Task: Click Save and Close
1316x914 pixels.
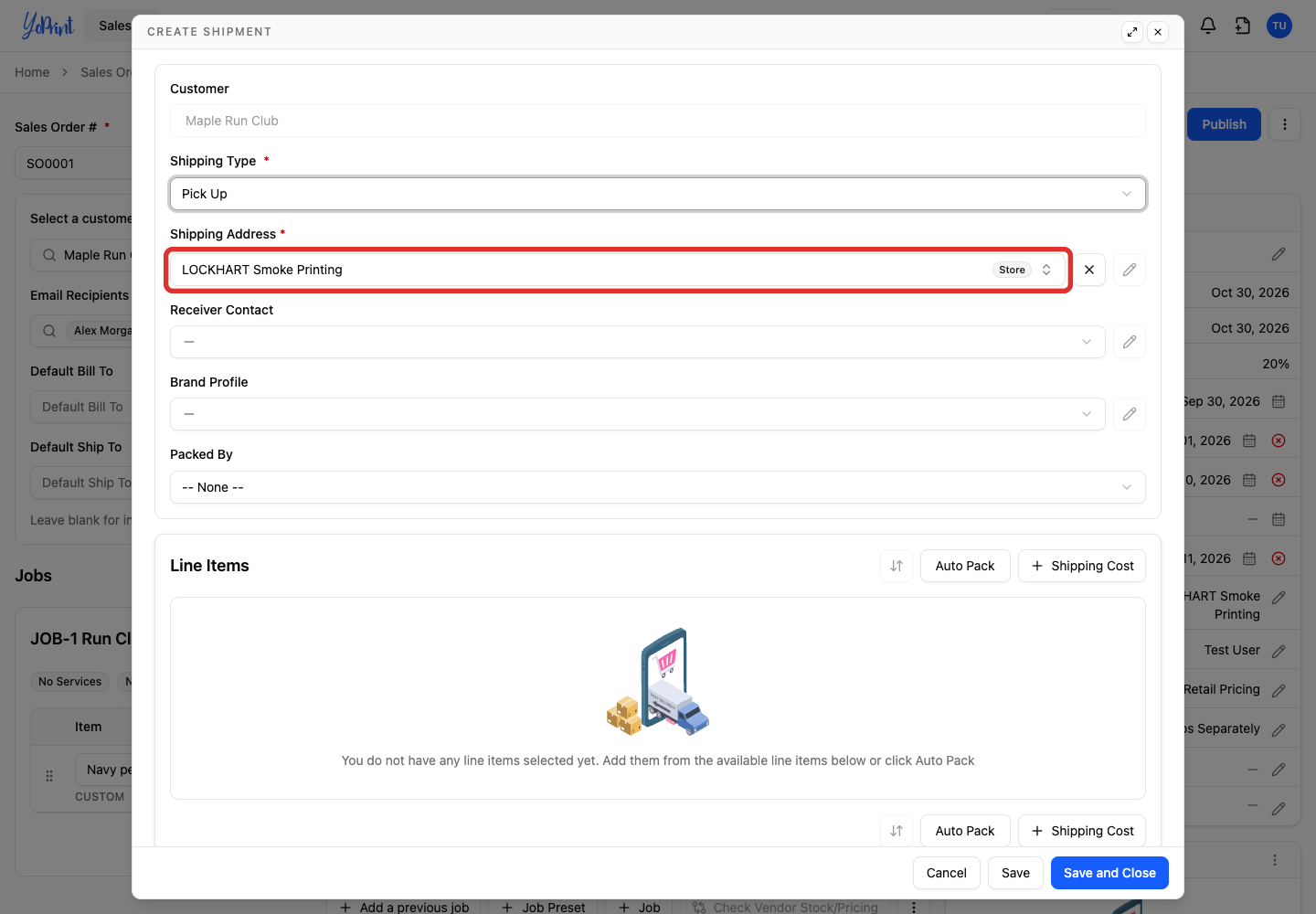Action: pos(1109,873)
